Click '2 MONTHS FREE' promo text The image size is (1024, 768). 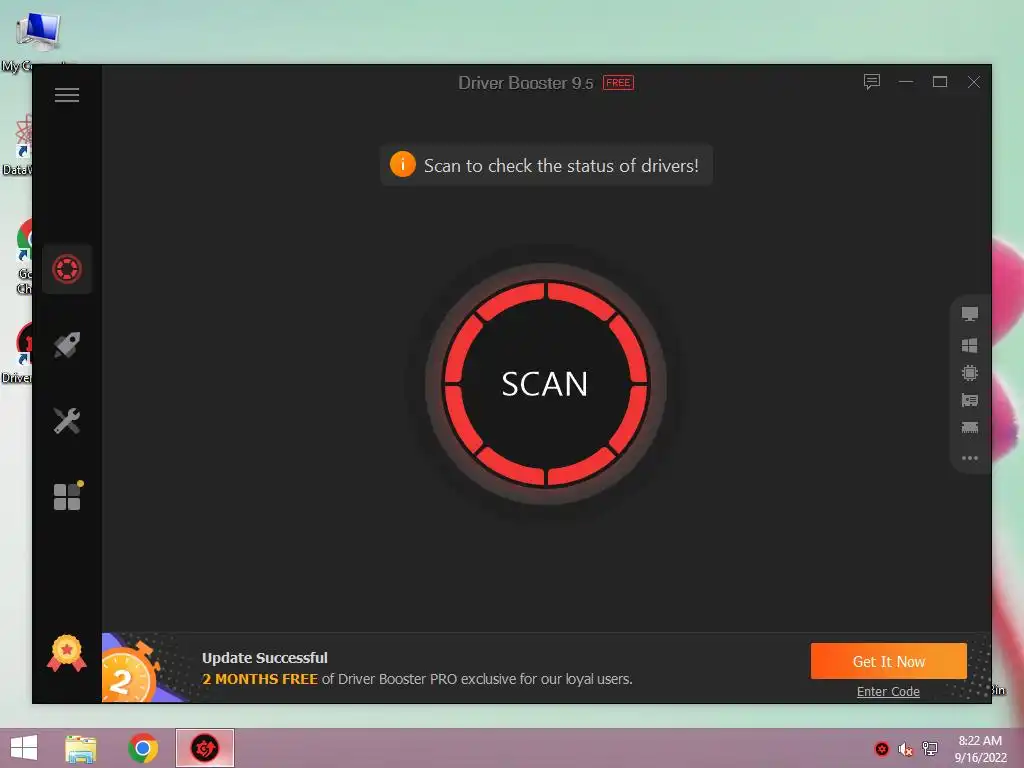tap(260, 679)
